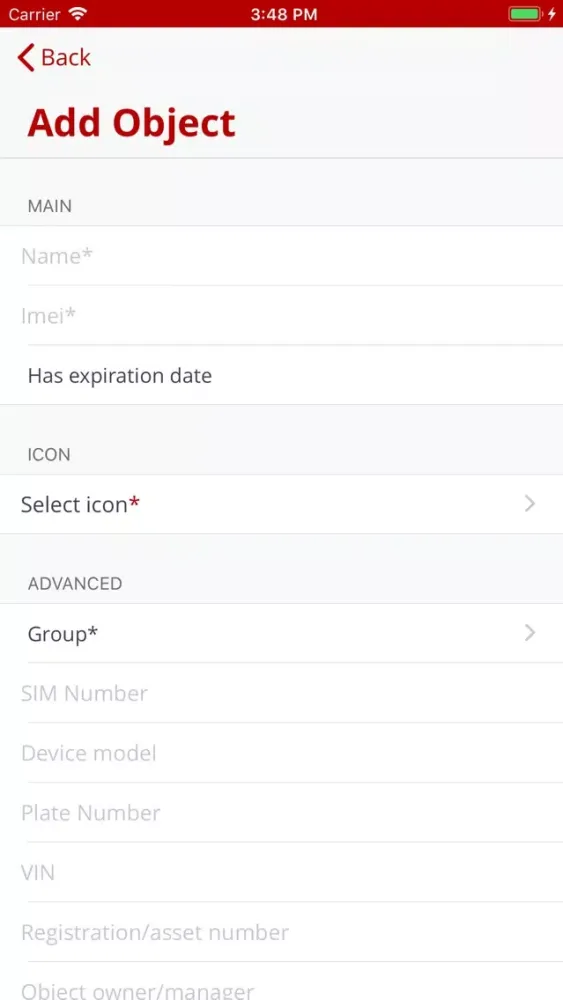The width and height of the screenshot is (563, 1000).
Task: Select the Object owner/manager field
Action: click(281, 982)
